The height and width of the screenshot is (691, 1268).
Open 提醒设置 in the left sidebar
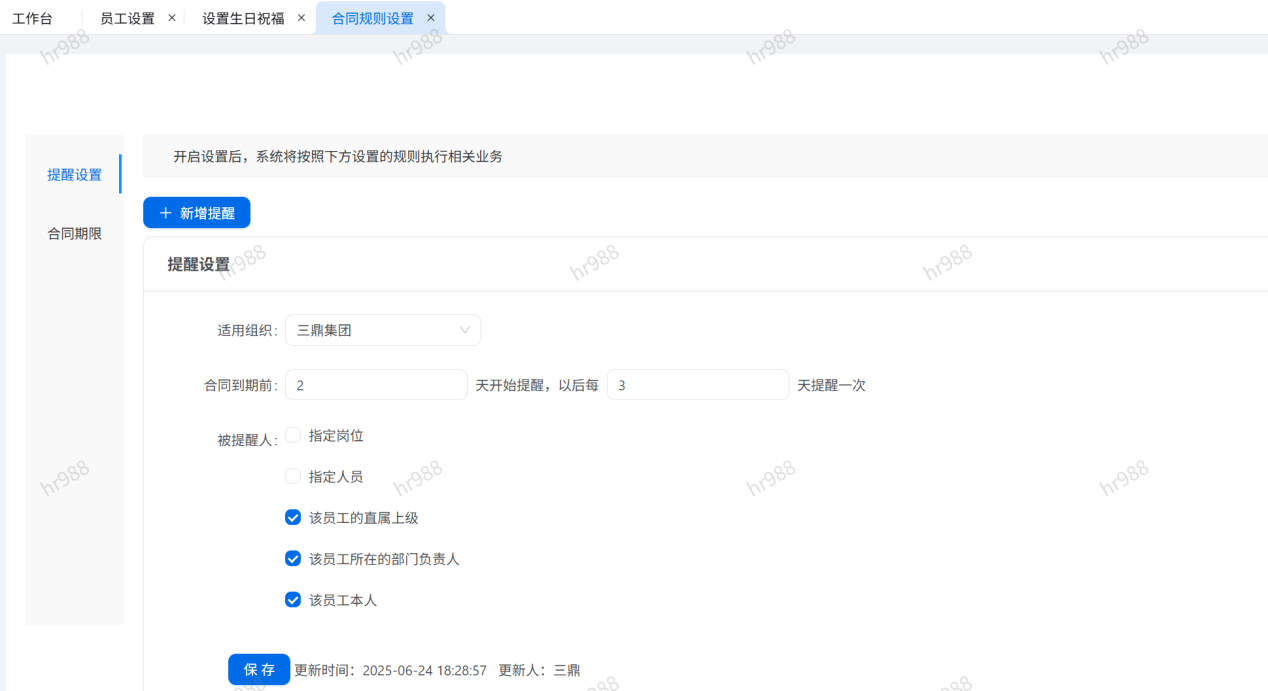click(75, 175)
